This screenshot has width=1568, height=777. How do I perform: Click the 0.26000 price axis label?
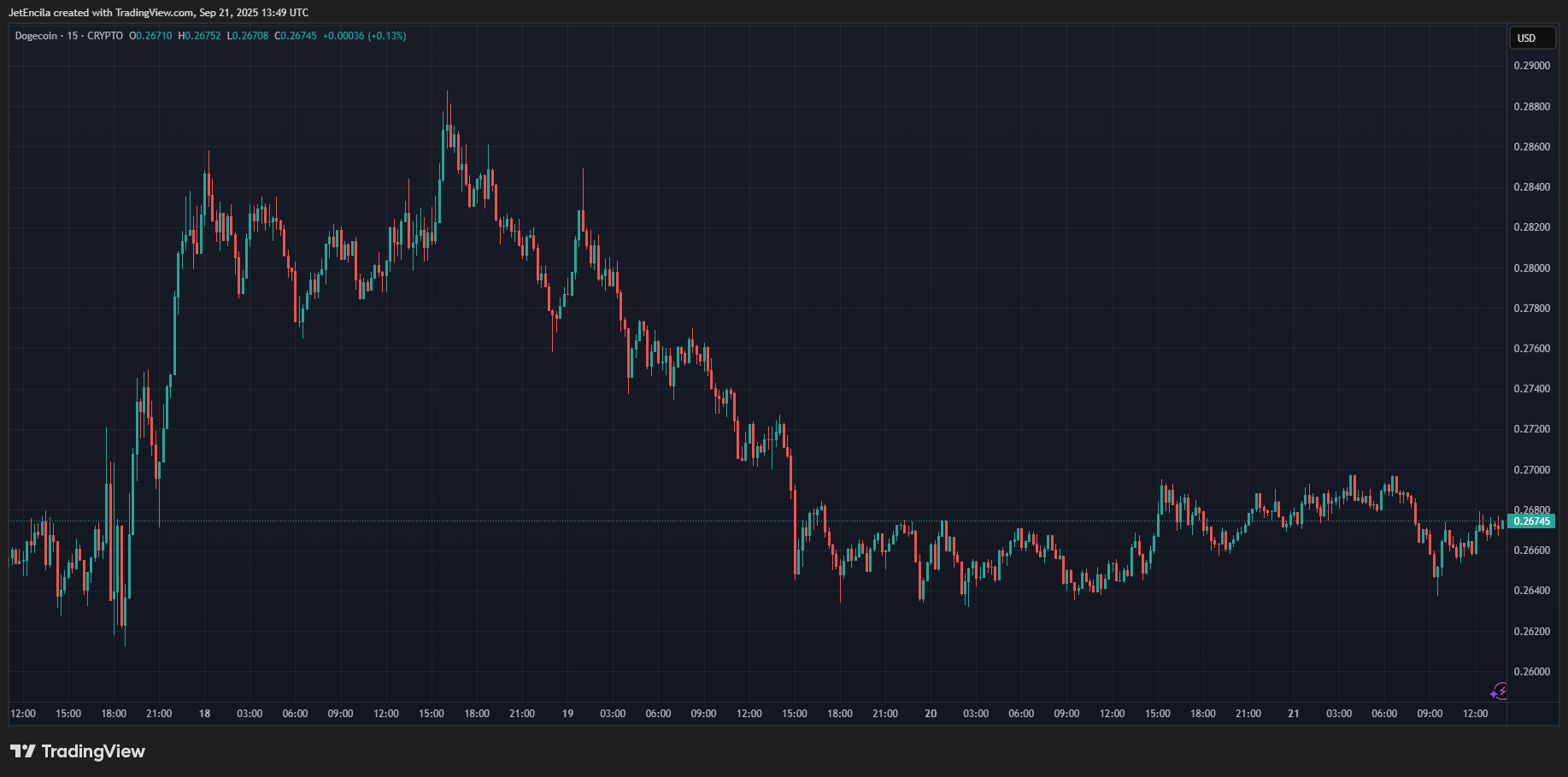[1531, 672]
